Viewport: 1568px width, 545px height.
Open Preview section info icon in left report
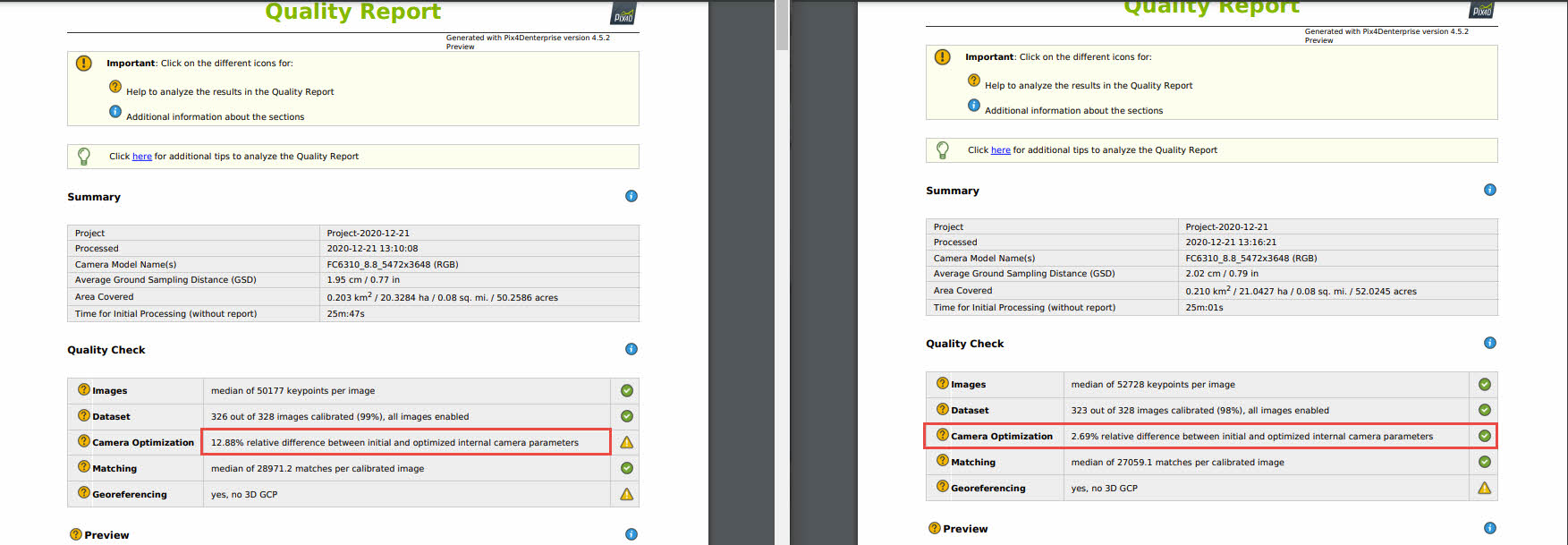[x=631, y=534]
